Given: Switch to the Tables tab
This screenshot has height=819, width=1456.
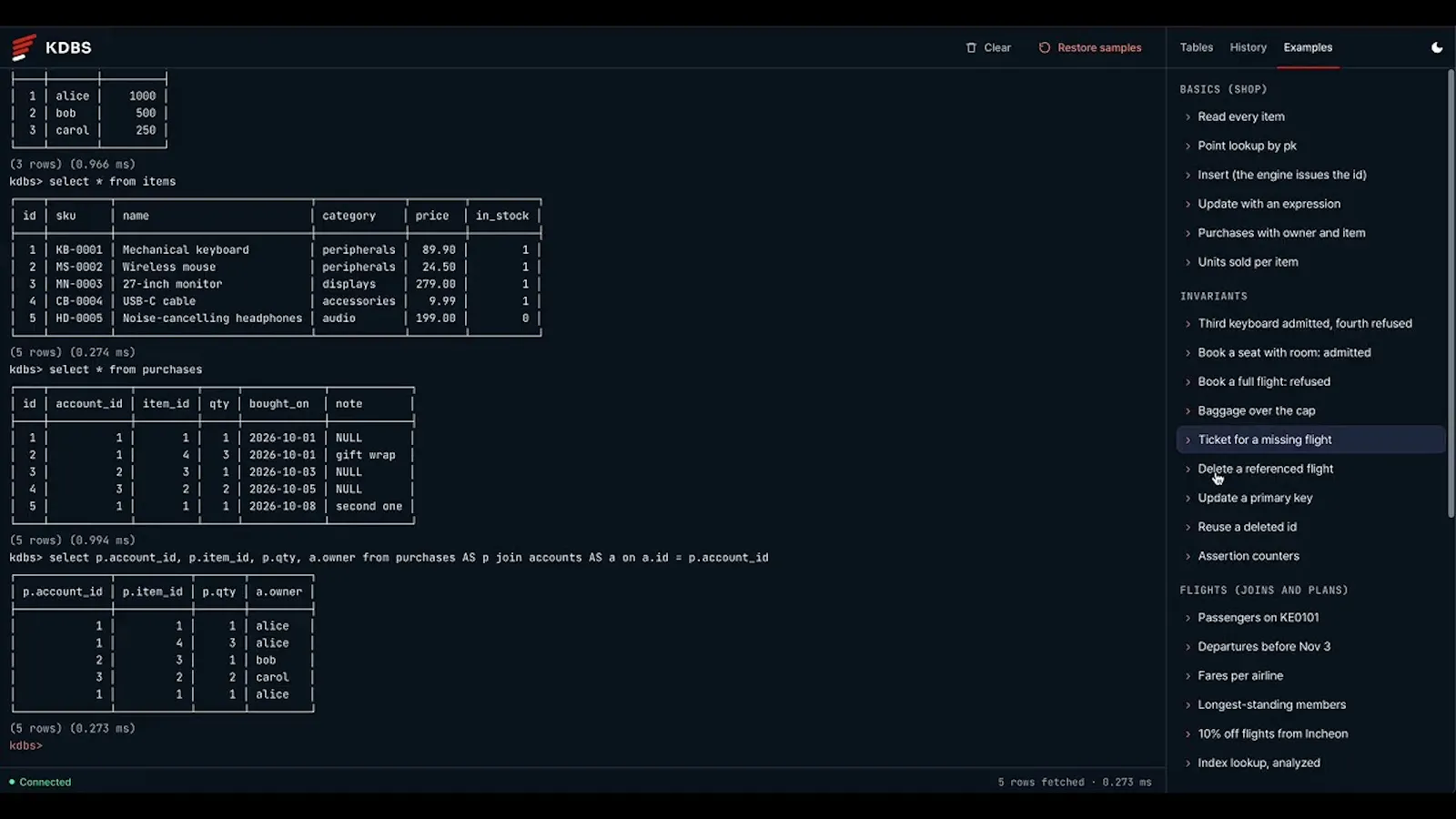Looking at the screenshot, I should coord(1196,47).
